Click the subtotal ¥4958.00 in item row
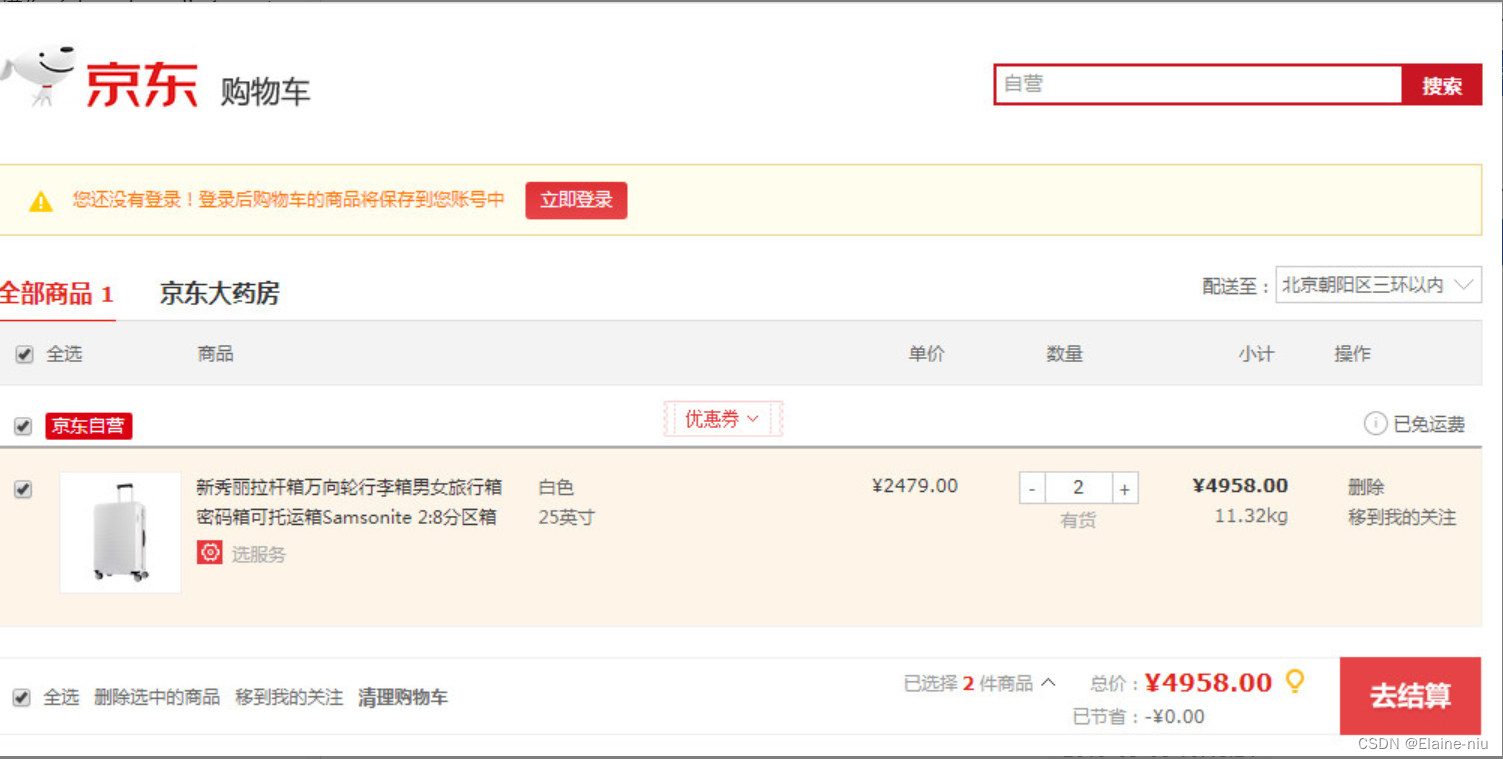 [1240, 486]
